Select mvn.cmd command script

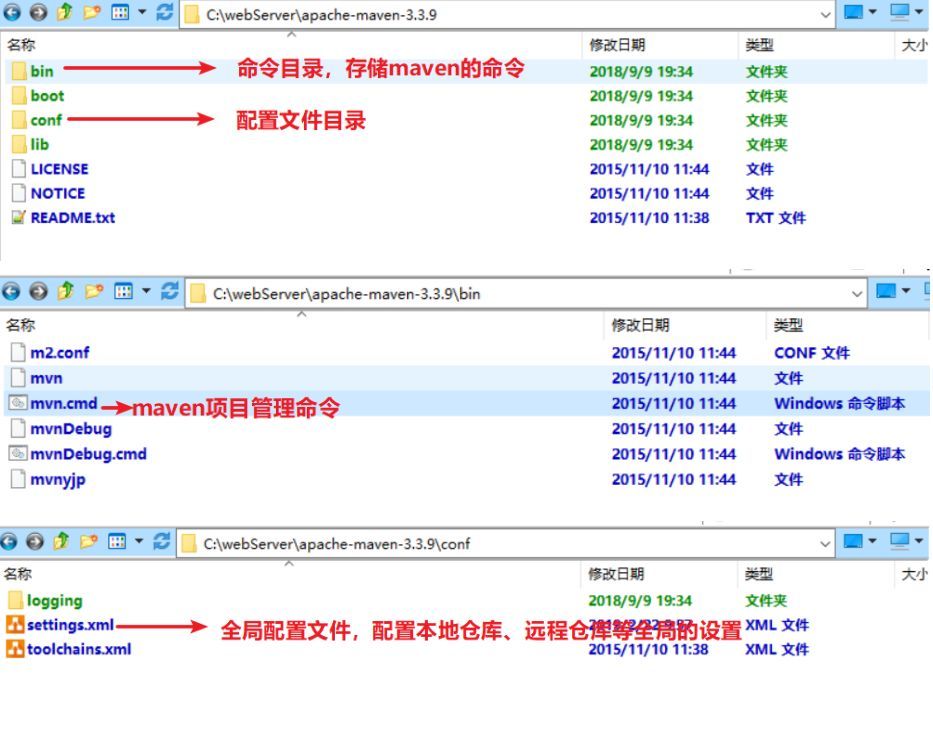[53, 404]
